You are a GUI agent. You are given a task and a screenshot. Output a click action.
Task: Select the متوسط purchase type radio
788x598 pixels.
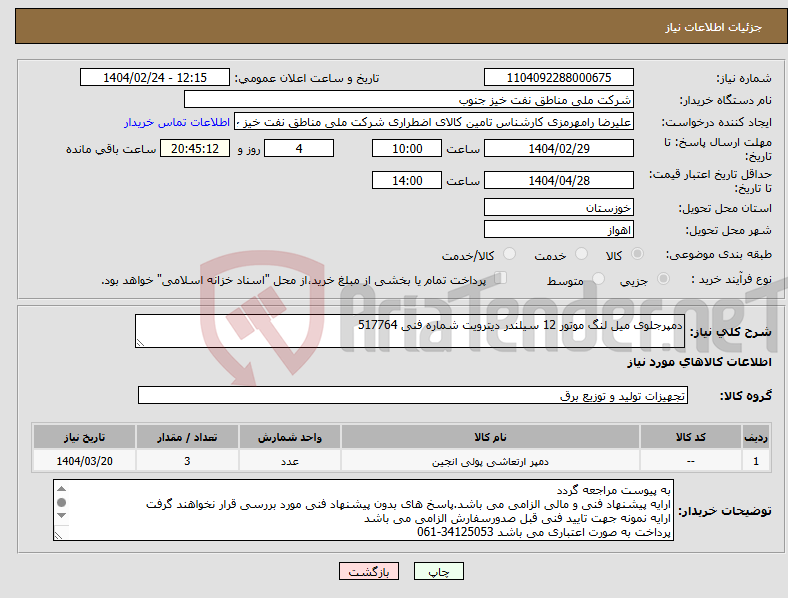pyautogui.click(x=599, y=278)
